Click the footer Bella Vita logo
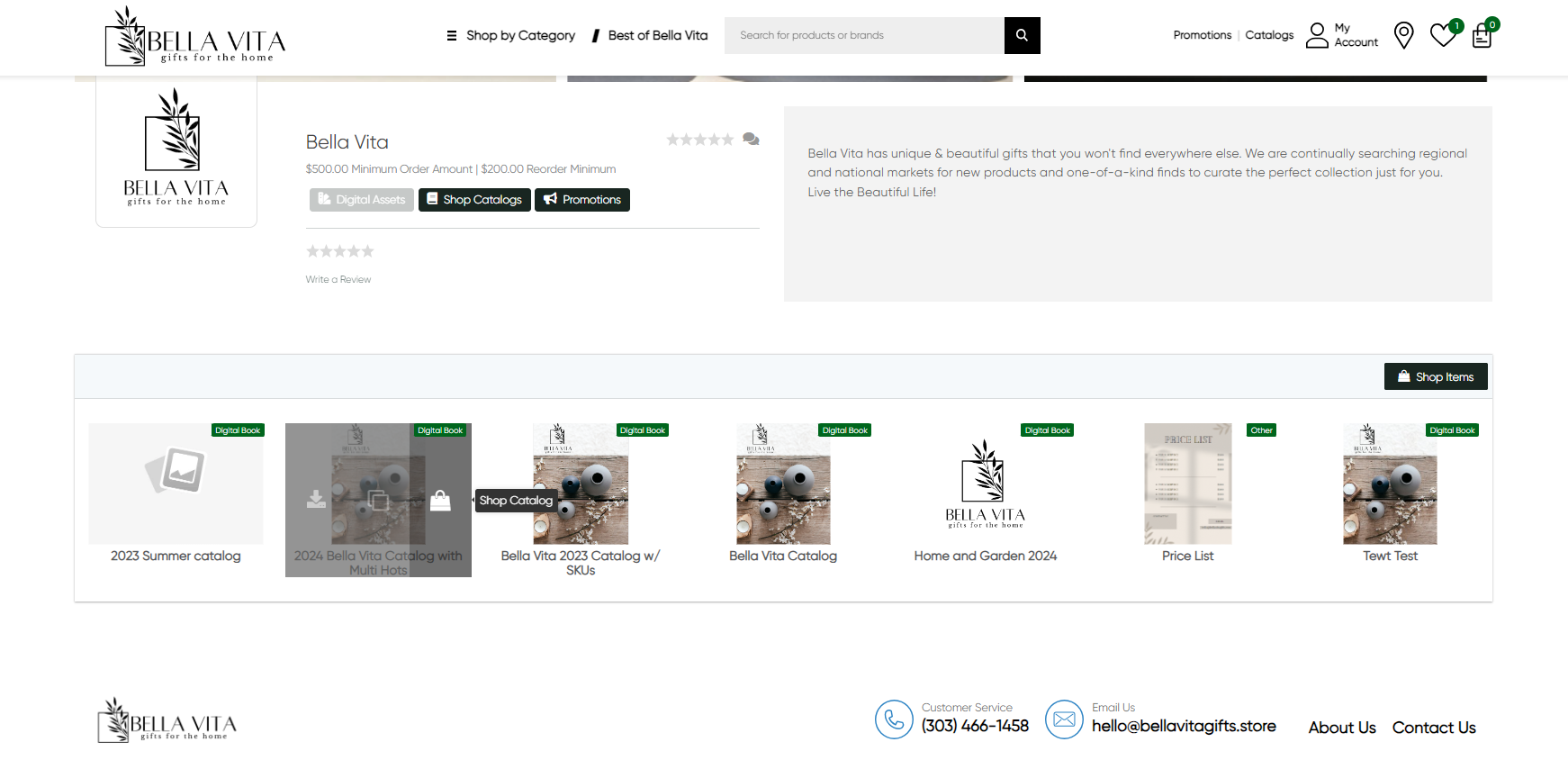This screenshot has height=769, width=1568. coord(168,720)
